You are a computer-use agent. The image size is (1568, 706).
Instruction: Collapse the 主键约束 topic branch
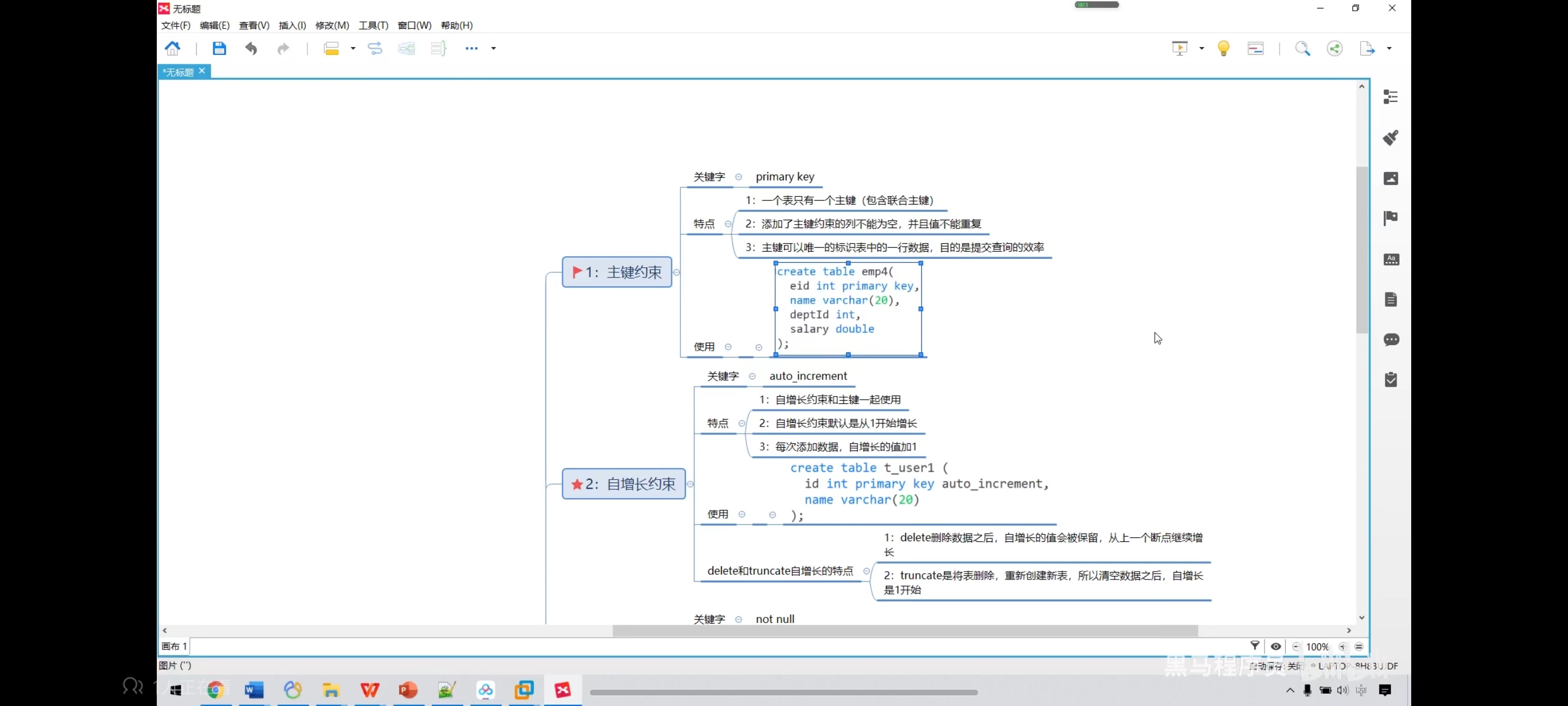[676, 272]
